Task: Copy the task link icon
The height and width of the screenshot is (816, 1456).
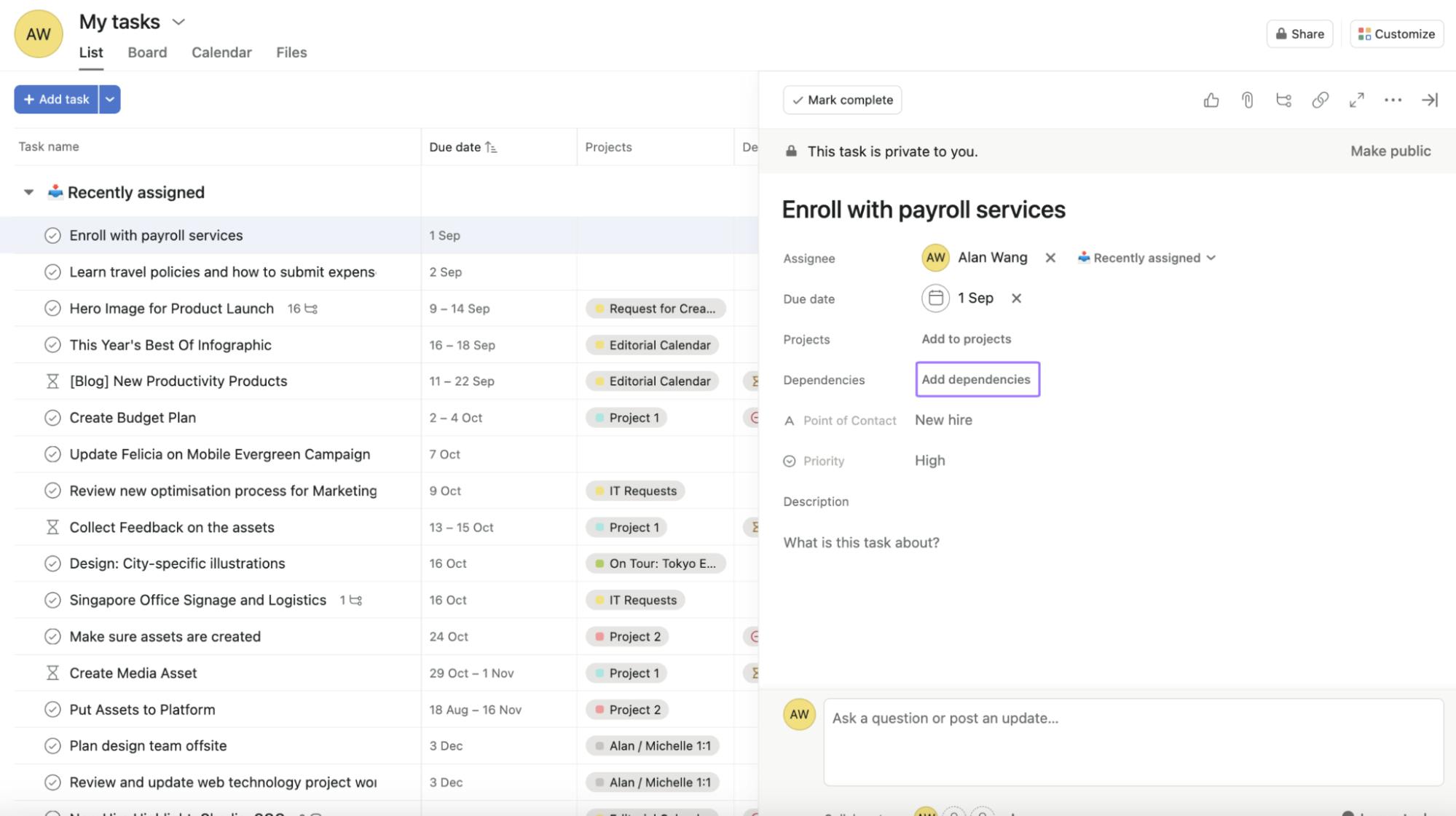Action: pyautogui.click(x=1320, y=100)
